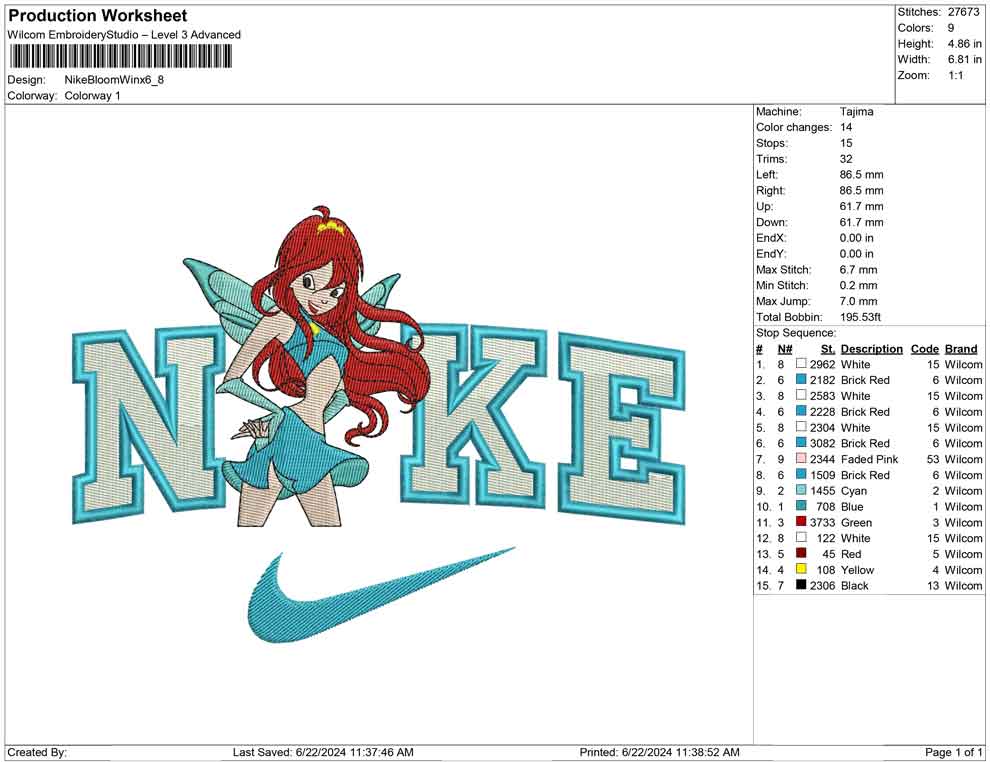Choose the Black color swatch
Screen dimensions: 990x762
point(801,585)
